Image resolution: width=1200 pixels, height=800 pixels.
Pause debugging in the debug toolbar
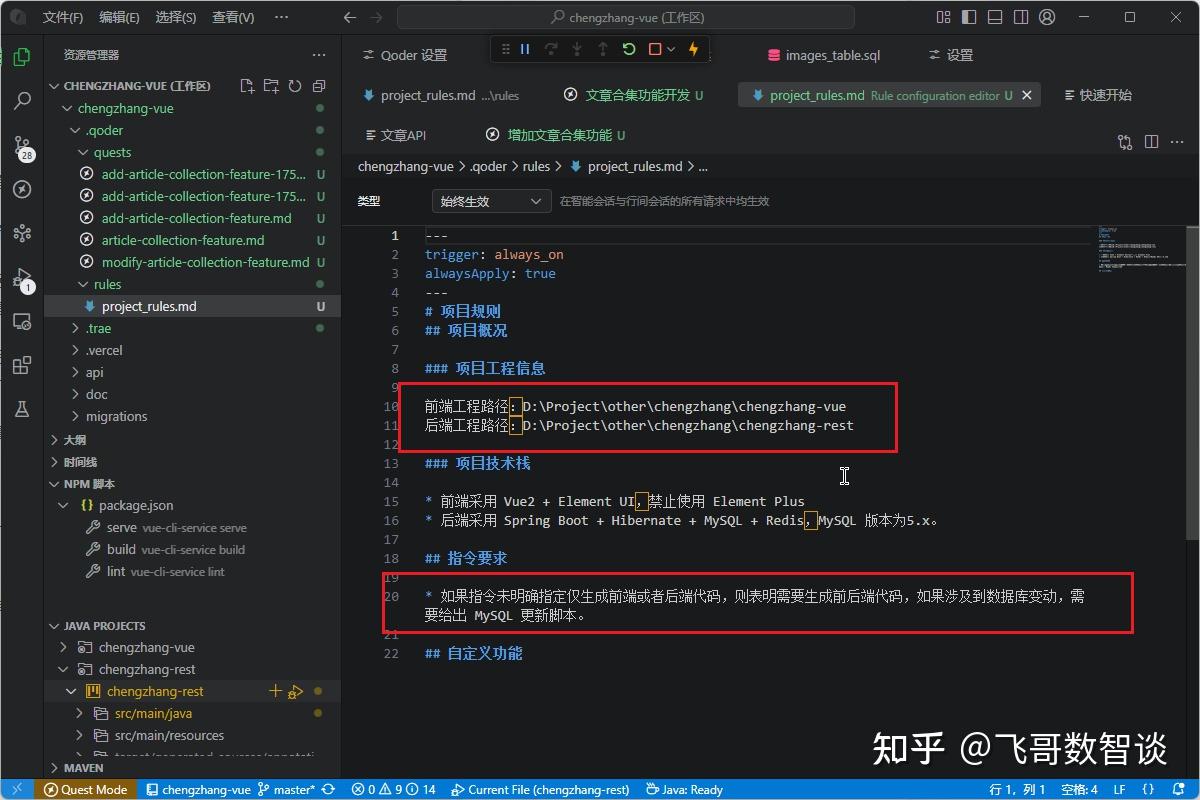pyautogui.click(x=524, y=48)
